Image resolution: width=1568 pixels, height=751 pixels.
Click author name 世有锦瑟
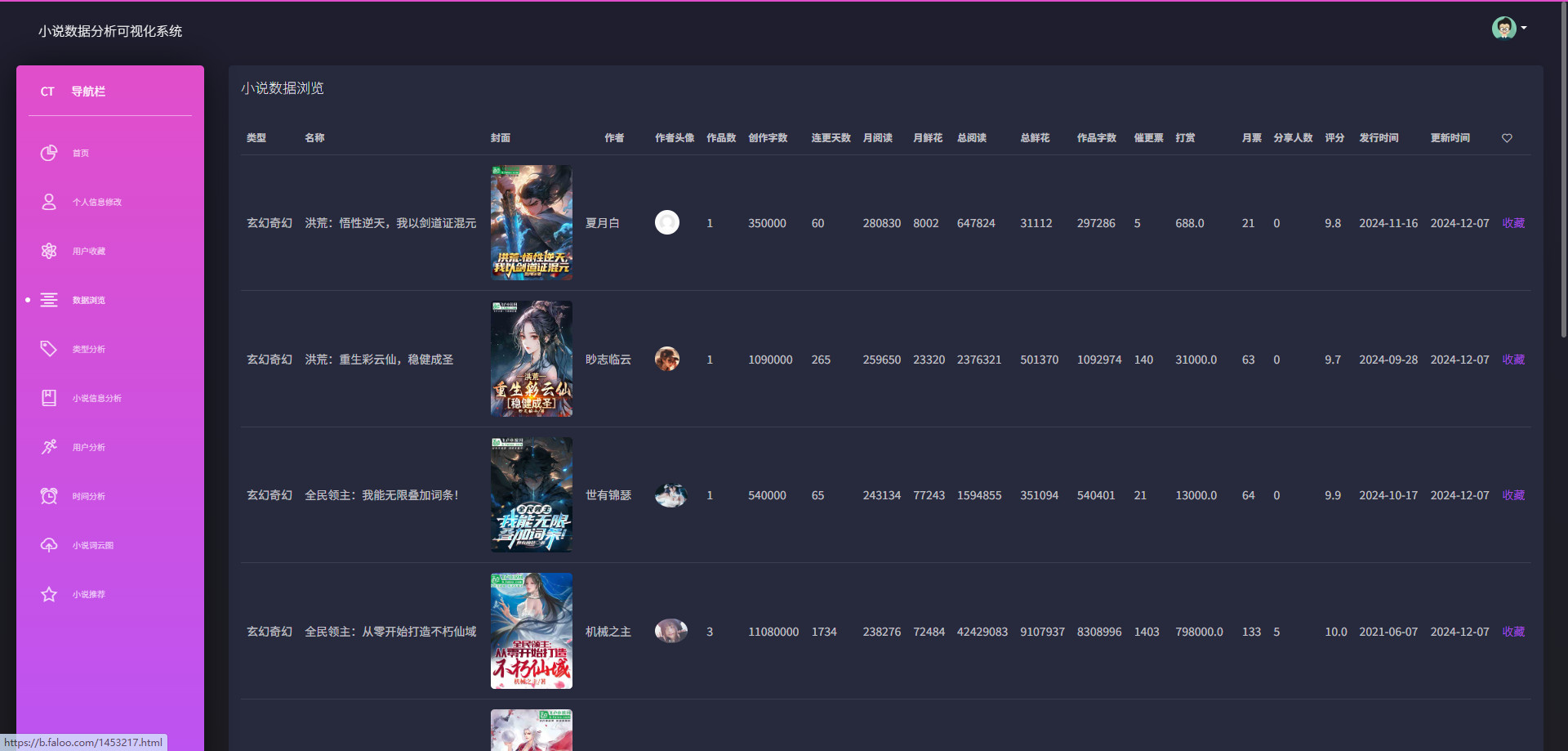[608, 495]
